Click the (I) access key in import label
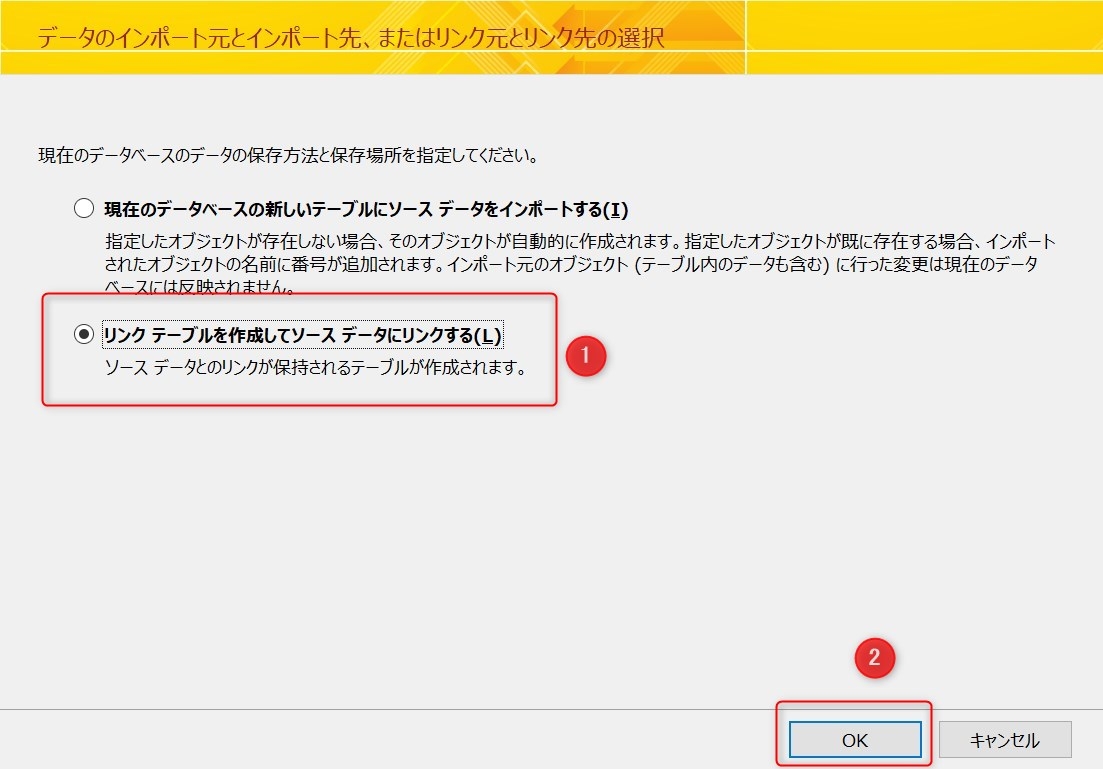This screenshot has height=769, width=1103. click(x=616, y=210)
